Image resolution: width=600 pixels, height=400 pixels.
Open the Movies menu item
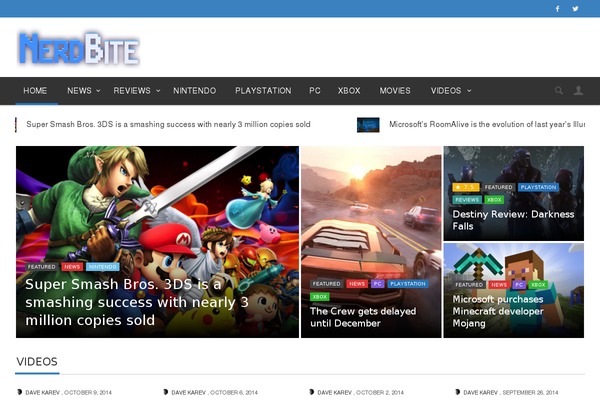coord(395,91)
